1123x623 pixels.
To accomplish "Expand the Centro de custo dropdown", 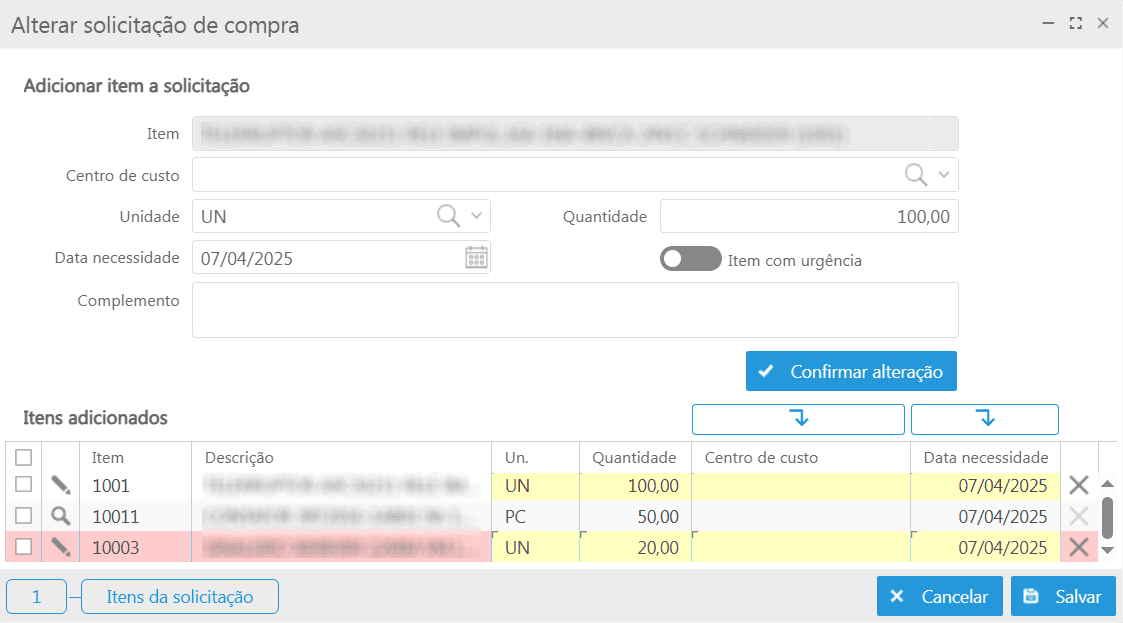I will tap(944, 174).
